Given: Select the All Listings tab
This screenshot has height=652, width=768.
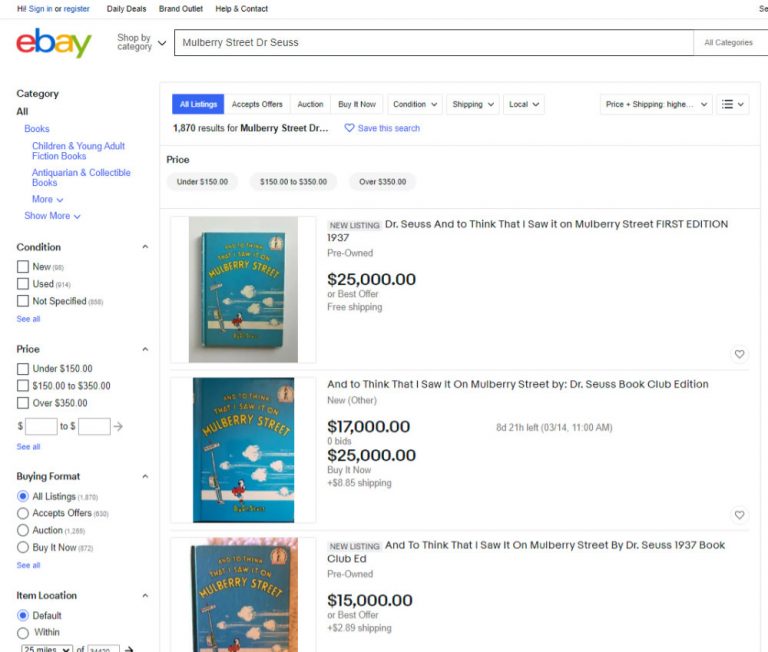Looking at the screenshot, I should (198, 104).
